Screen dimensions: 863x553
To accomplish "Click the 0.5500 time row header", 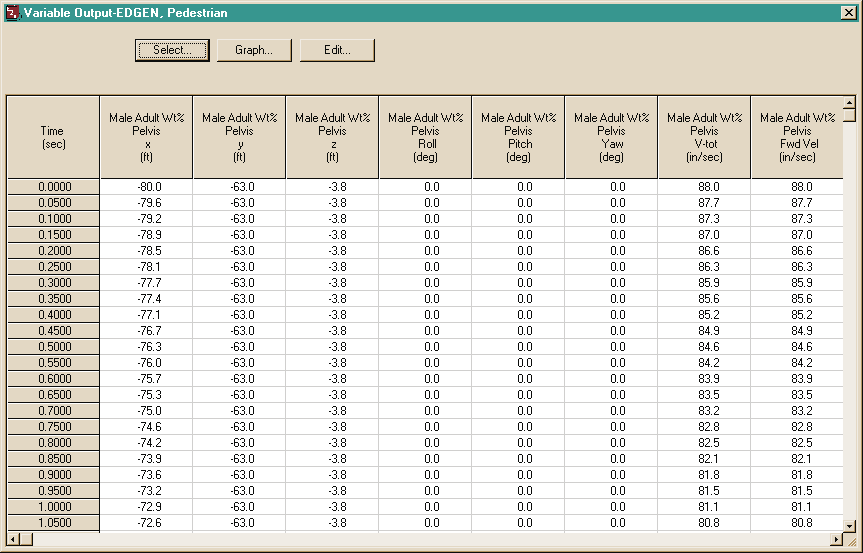I will pos(53,363).
